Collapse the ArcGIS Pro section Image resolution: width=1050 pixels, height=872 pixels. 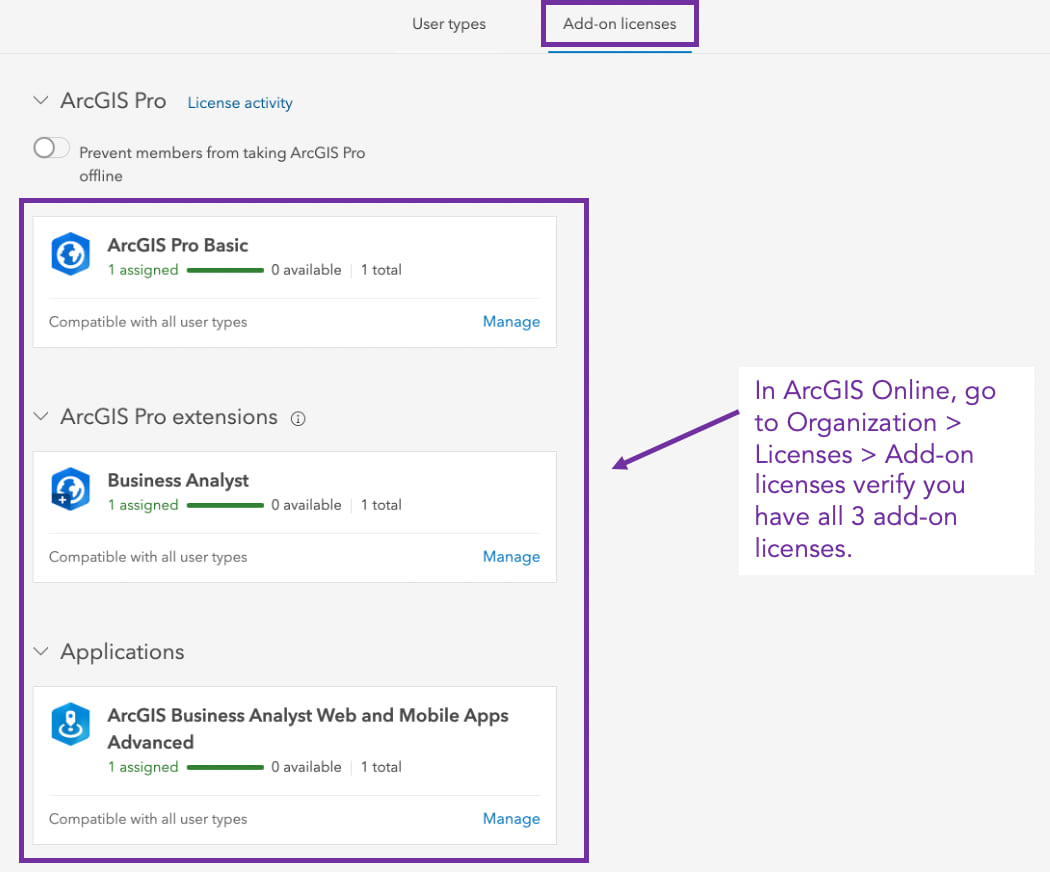tap(41, 101)
